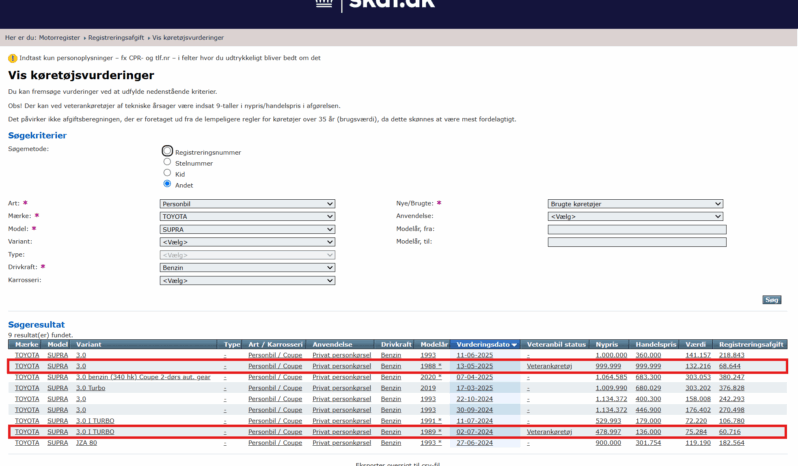Select the Registreringsnummer search method

coord(167,151)
